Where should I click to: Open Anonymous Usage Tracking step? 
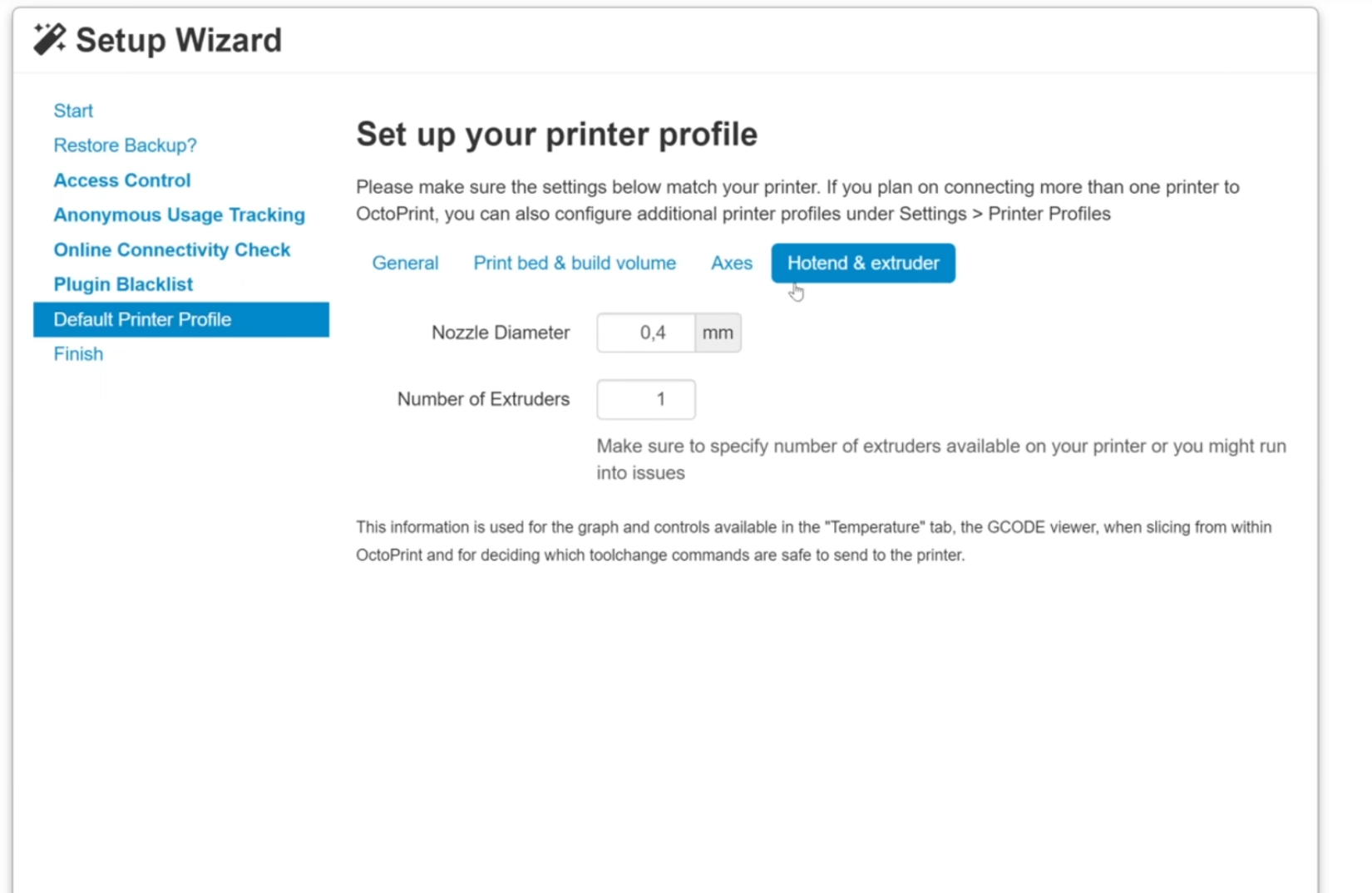179,215
